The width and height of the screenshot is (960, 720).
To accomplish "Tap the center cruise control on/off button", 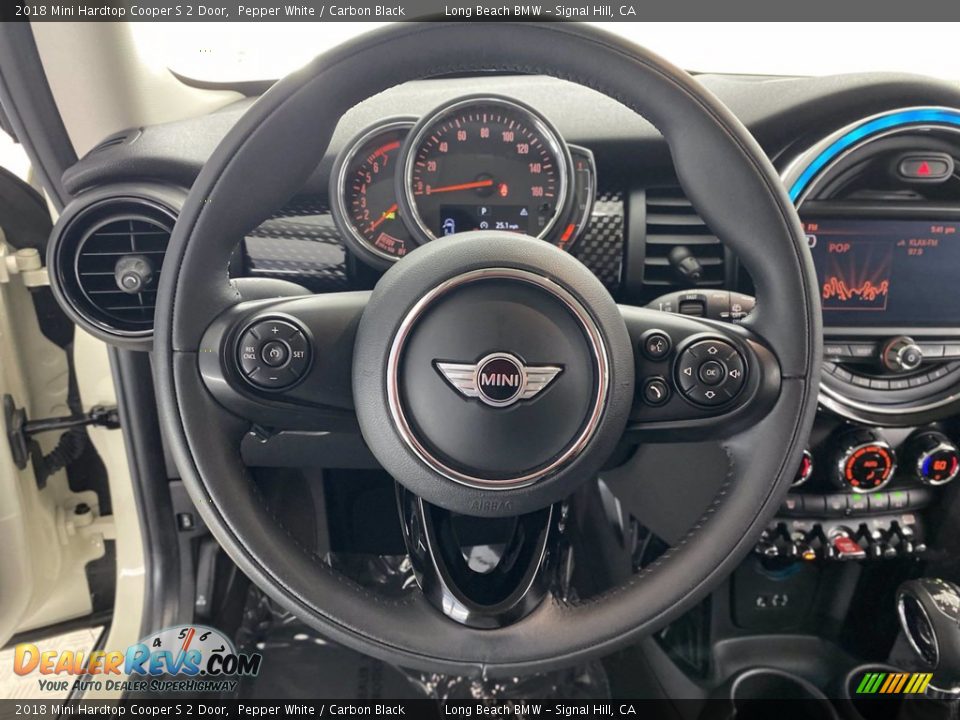I will [274, 354].
